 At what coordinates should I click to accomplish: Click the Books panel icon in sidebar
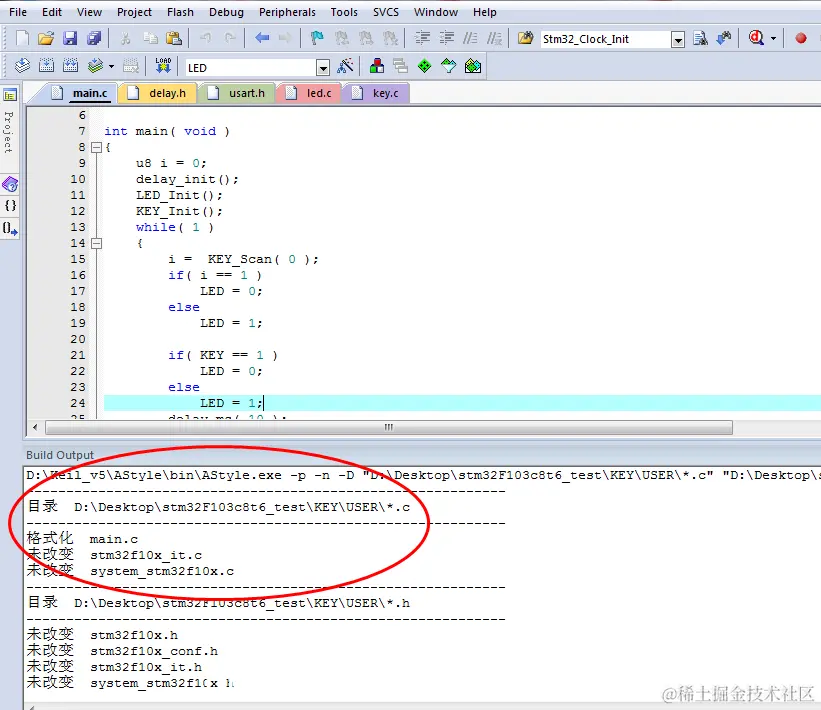[x=10, y=184]
